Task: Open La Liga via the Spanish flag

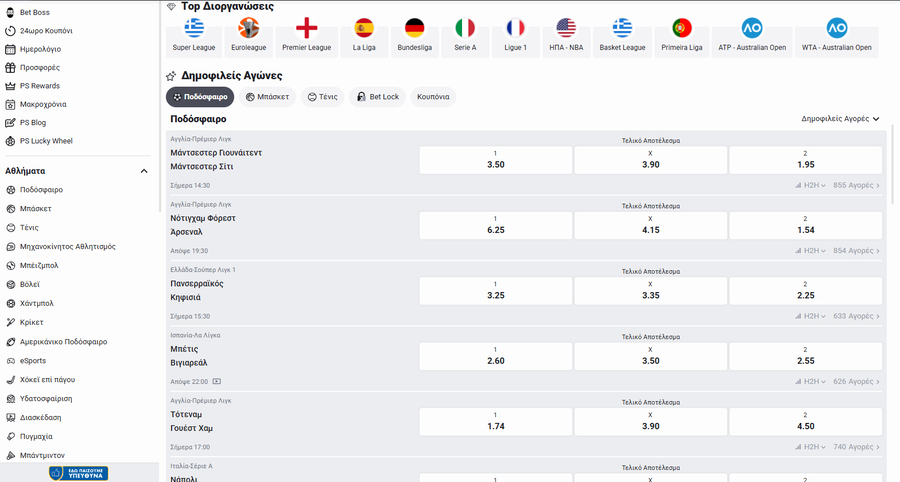Action: point(364,29)
